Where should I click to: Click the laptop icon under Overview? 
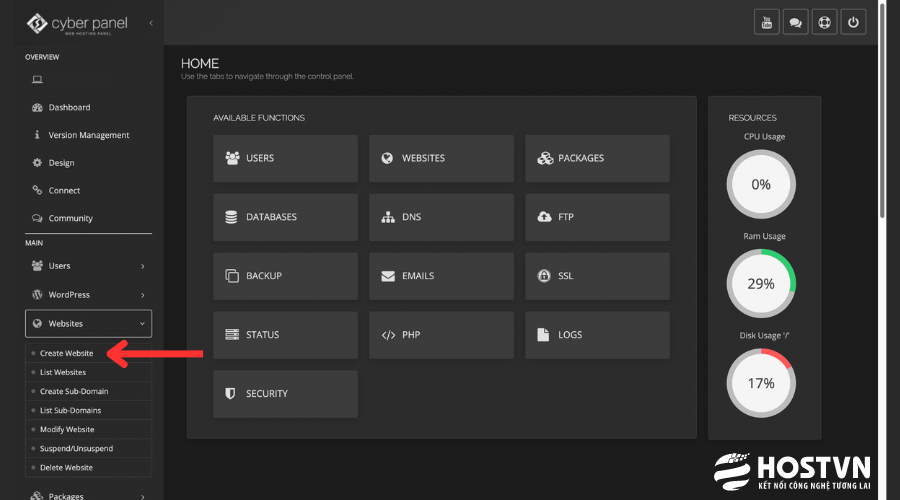coord(37,79)
